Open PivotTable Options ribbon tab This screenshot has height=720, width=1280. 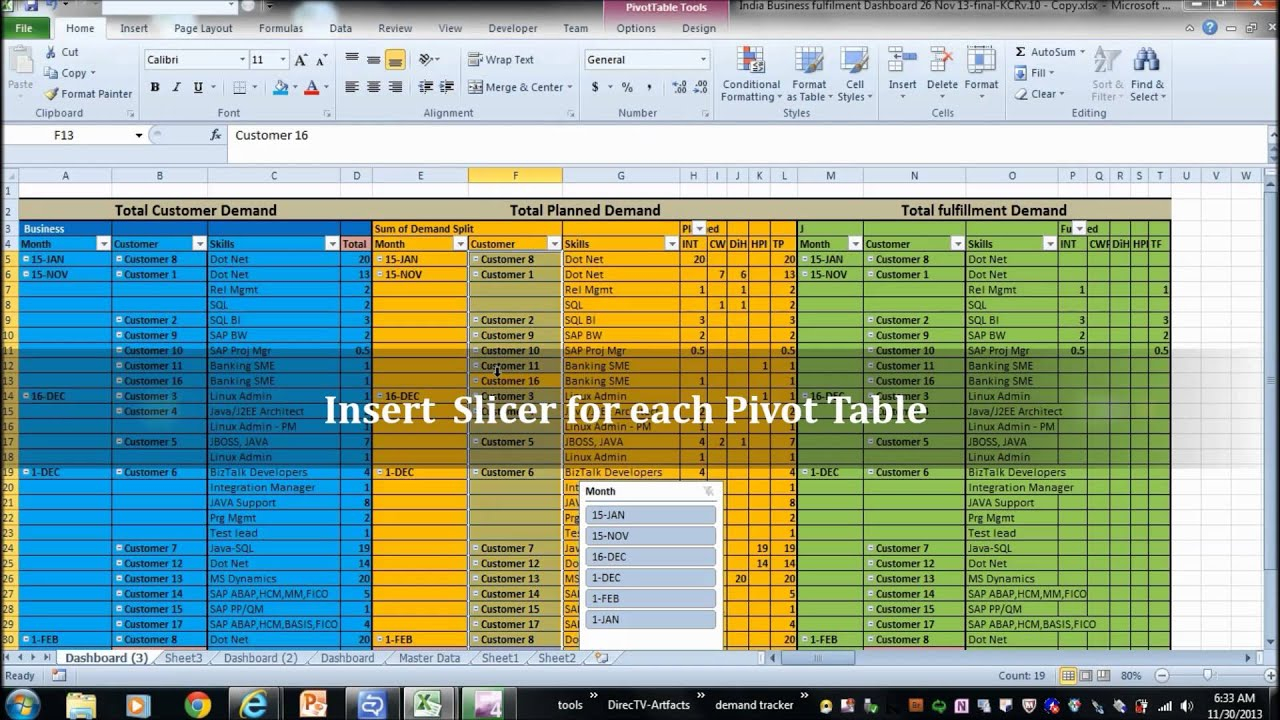(x=636, y=29)
